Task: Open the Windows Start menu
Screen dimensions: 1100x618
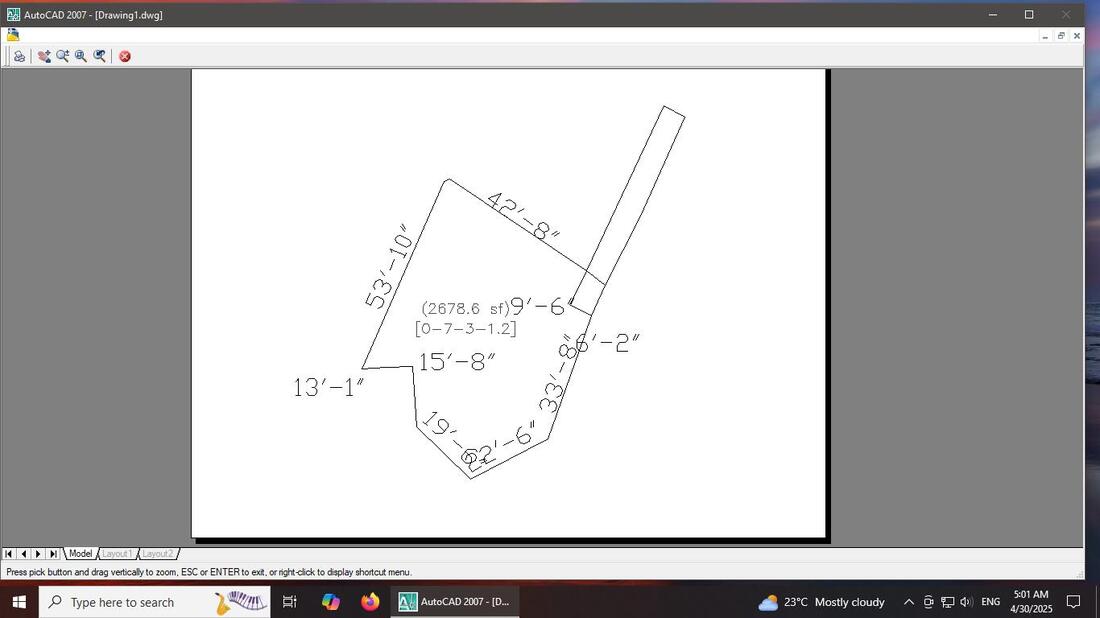Action: click(x=19, y=602)
